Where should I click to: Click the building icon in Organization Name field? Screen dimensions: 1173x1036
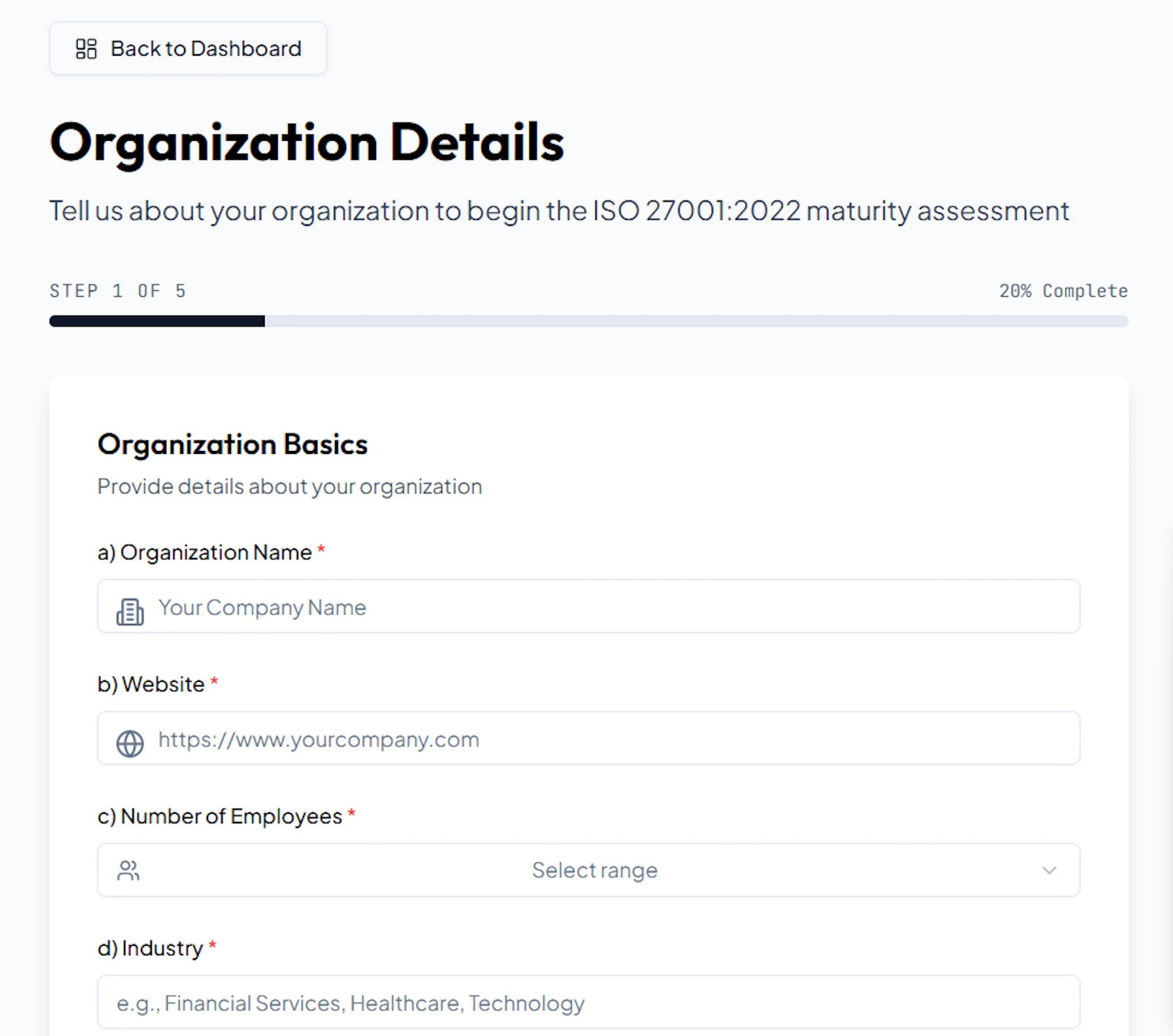click(130, 611)
